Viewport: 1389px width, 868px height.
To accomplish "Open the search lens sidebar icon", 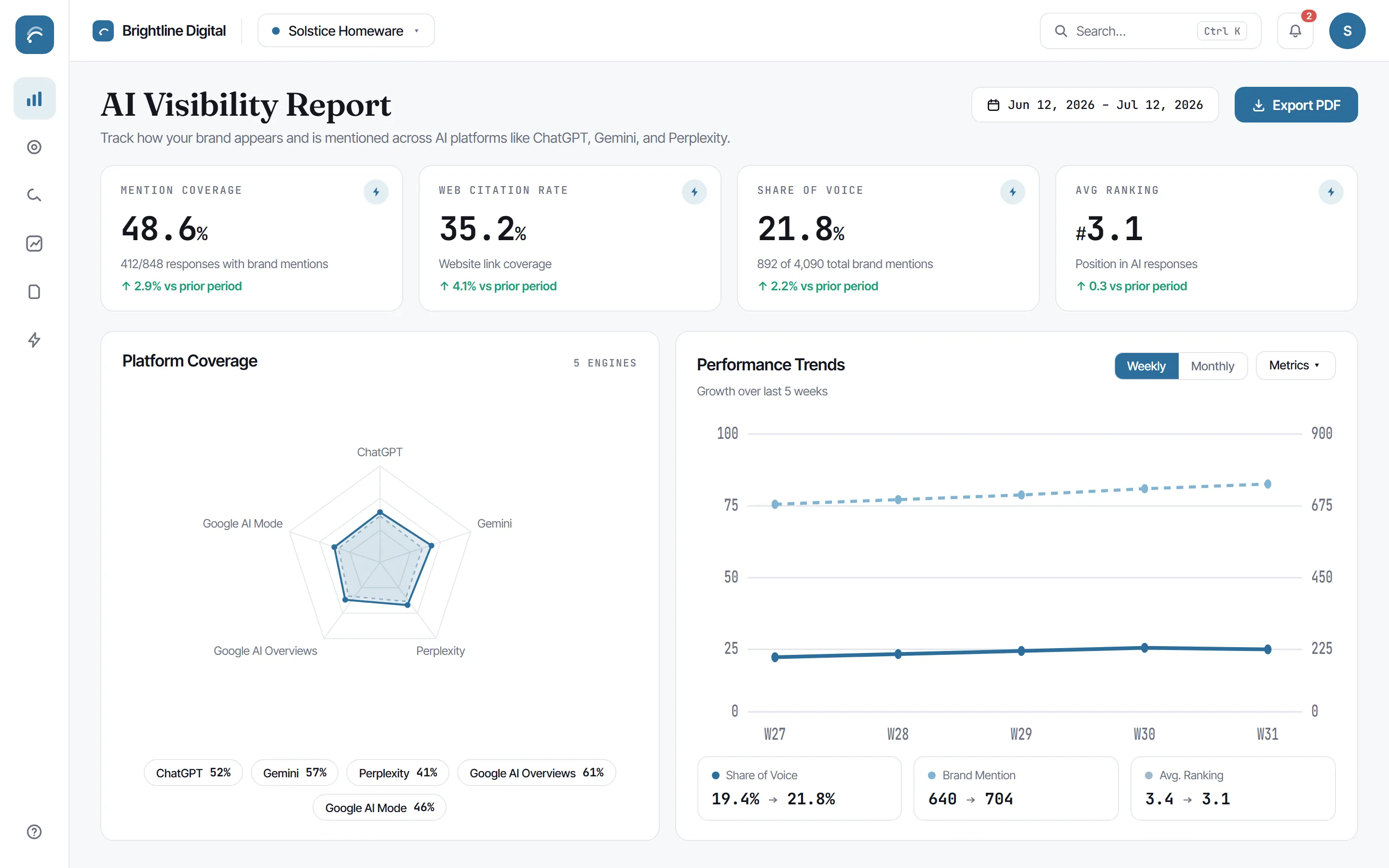I will click(x=34, y=195).
